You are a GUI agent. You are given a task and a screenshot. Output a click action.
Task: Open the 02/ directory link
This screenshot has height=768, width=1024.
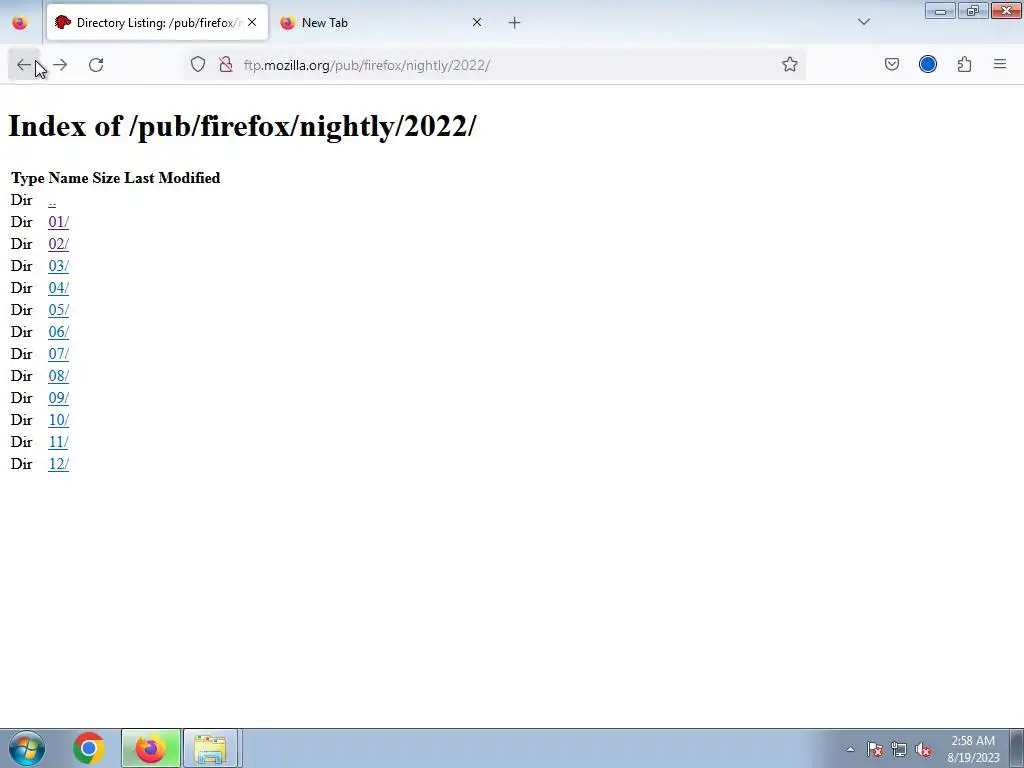click(58, 244)
